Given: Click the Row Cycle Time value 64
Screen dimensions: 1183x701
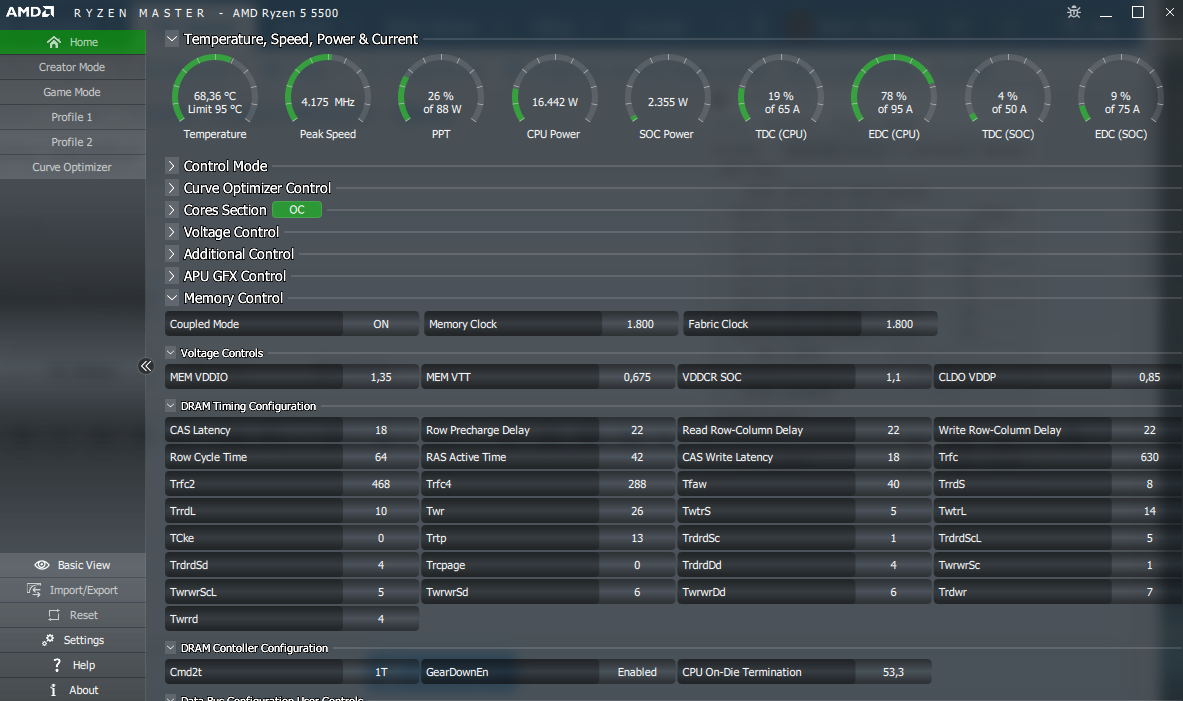Looking at the screenshot, I should [381, 457].
